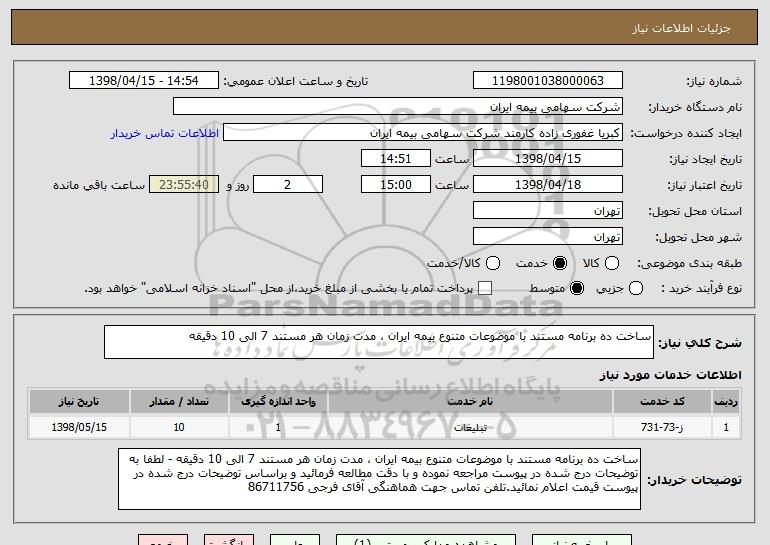The height and width of the screenshot is (545, 770).
Task: Click the attachments button marked (1)
Action: [x=426, y=540]
